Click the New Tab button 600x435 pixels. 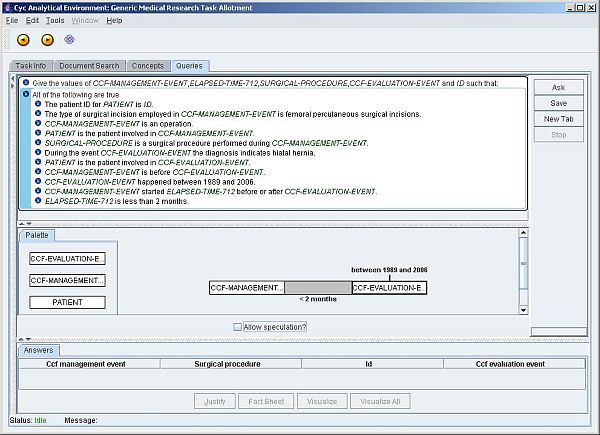pyautogui.click(x=558, y=119)
